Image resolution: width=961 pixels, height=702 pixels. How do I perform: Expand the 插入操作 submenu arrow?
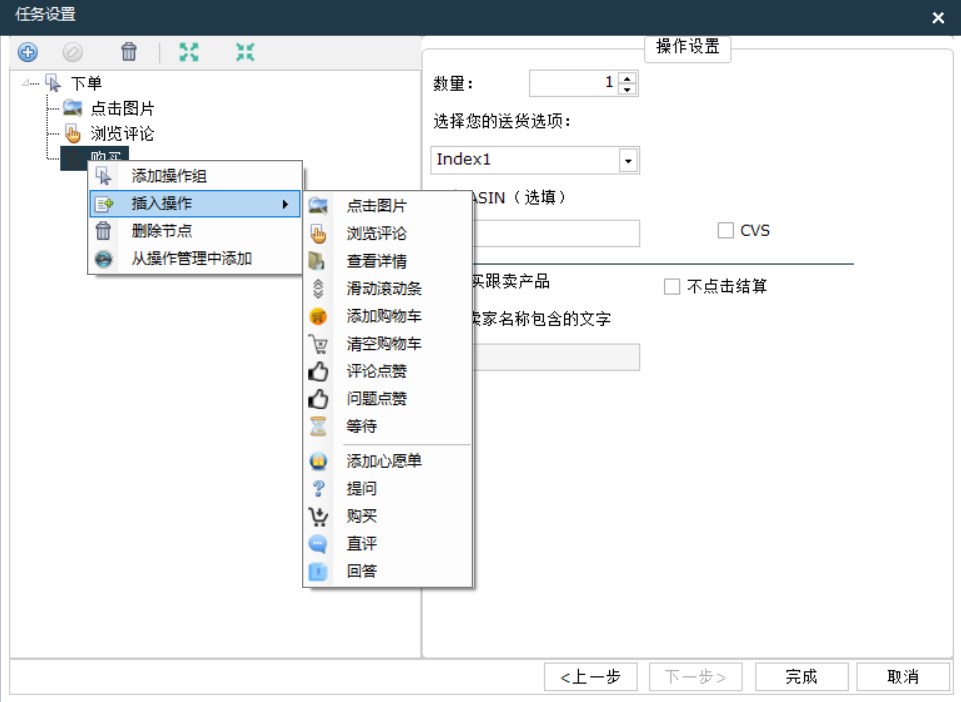tap(286, 204)
